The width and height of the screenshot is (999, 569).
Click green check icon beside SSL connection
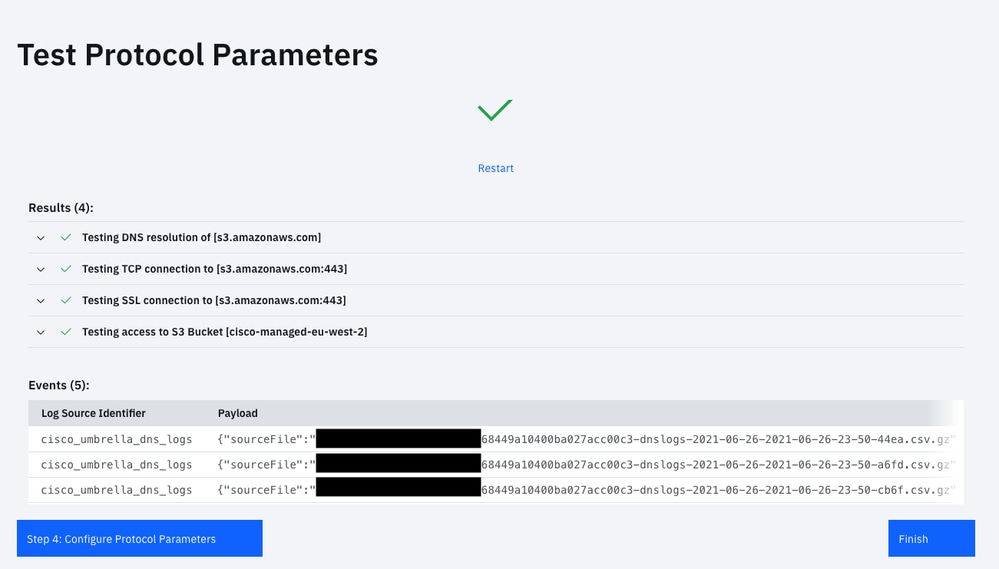pos(66,300)
